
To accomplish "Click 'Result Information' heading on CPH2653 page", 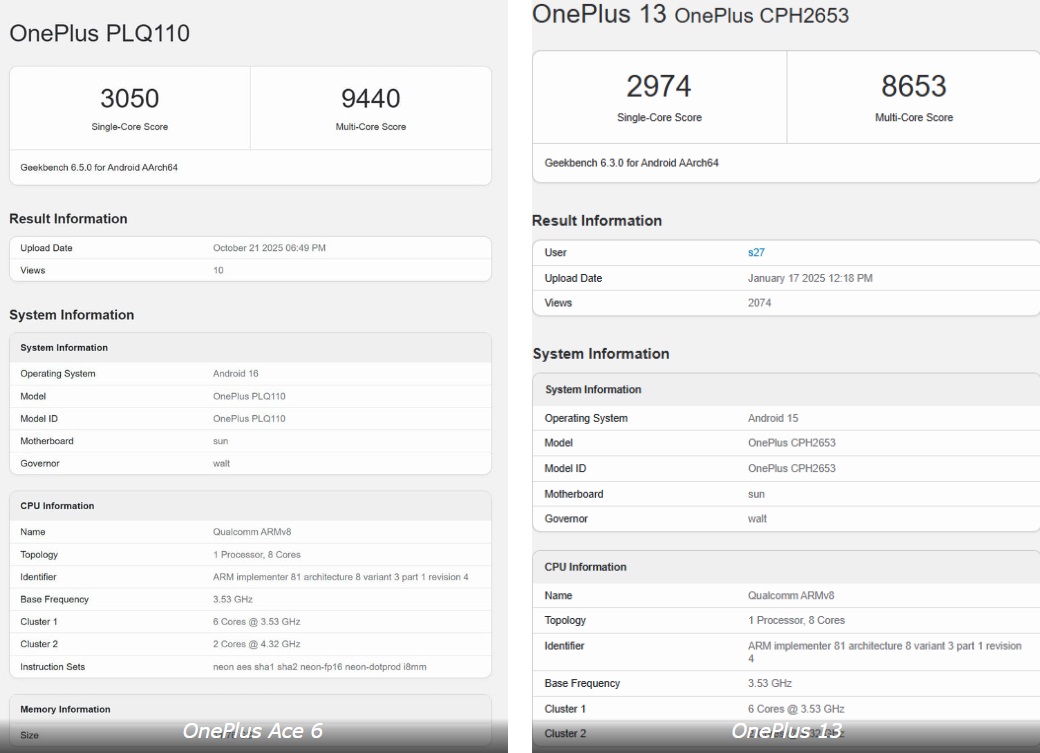I will [x=596, y=220].
